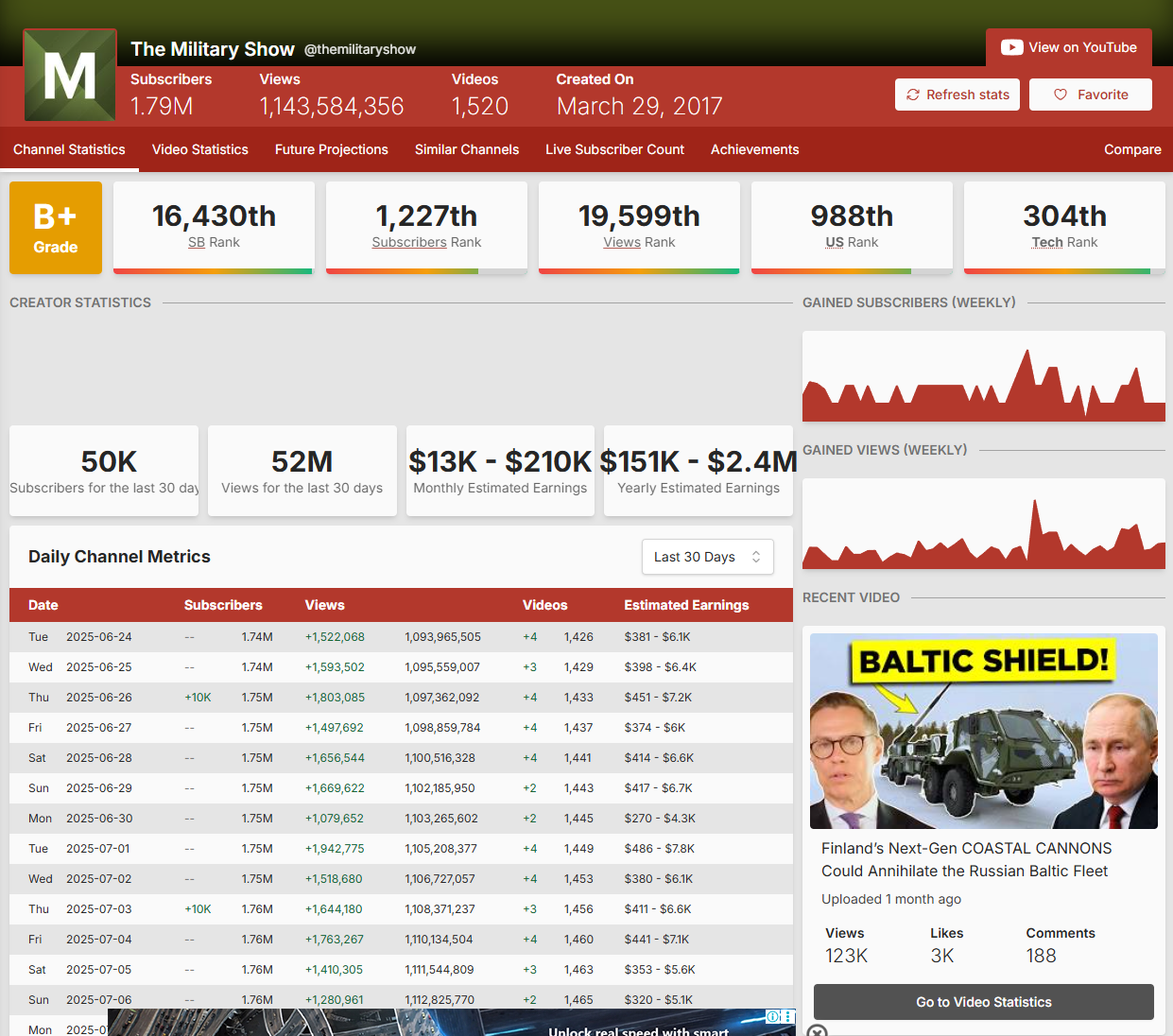The image size is (1173, 1036).
Task: Click the $374 - $6K earnings cell
Action: (655, 728)
